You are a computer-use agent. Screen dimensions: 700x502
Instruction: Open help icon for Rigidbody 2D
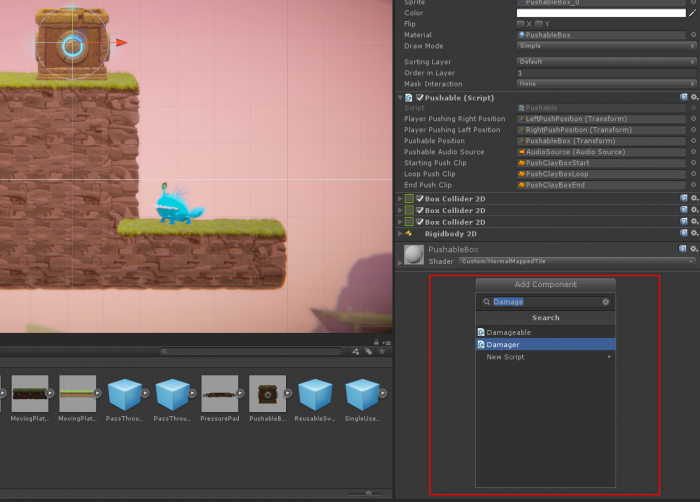pyautogui.click(x=684, y=233)
